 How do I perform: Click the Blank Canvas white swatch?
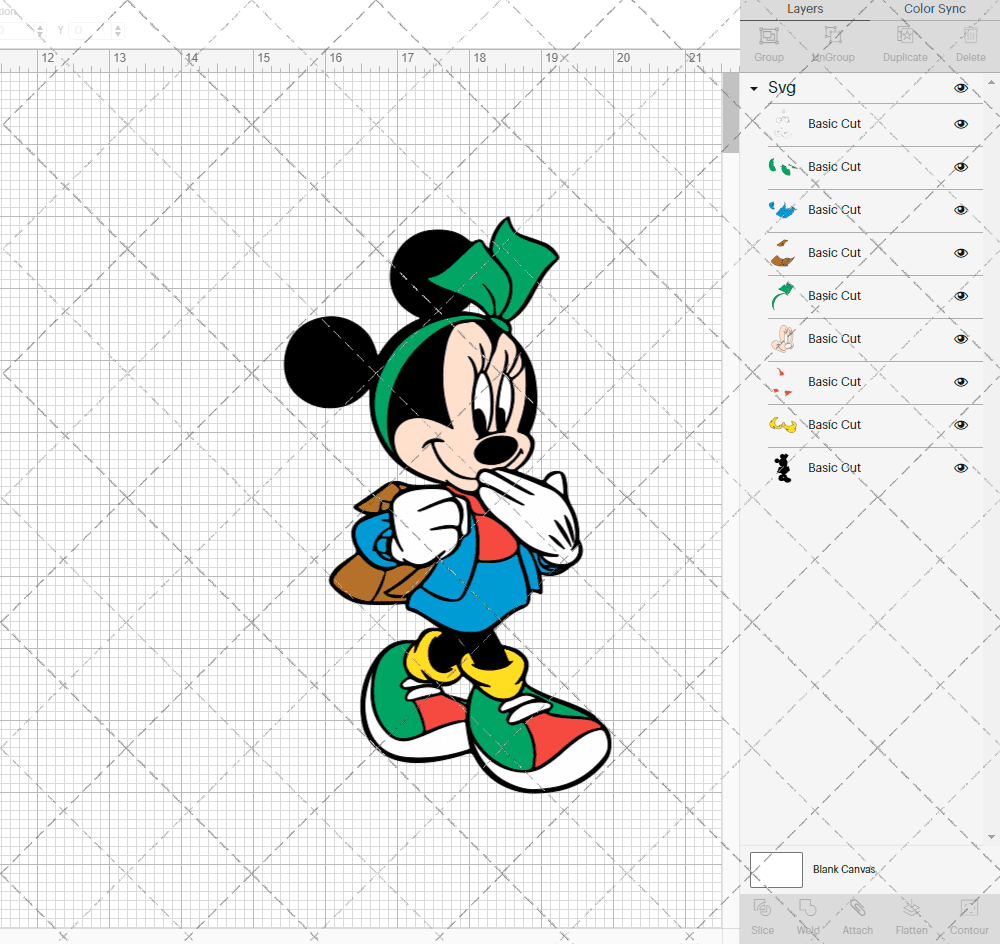pos(776,869)
